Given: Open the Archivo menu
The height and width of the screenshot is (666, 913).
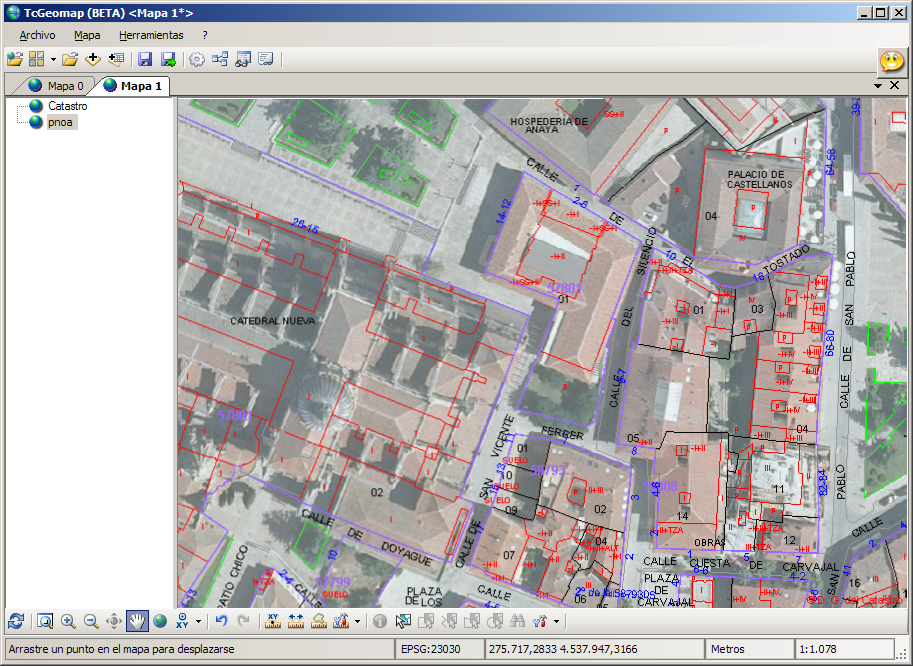Looking at the screenshot, I should coord(37,35).
